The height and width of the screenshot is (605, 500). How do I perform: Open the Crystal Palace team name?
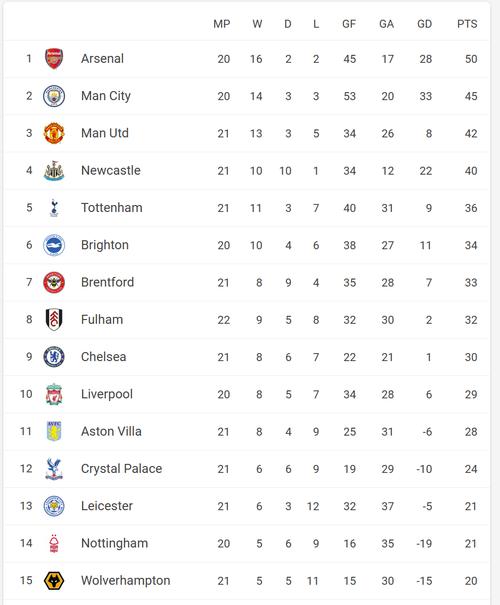coord(122,469)
